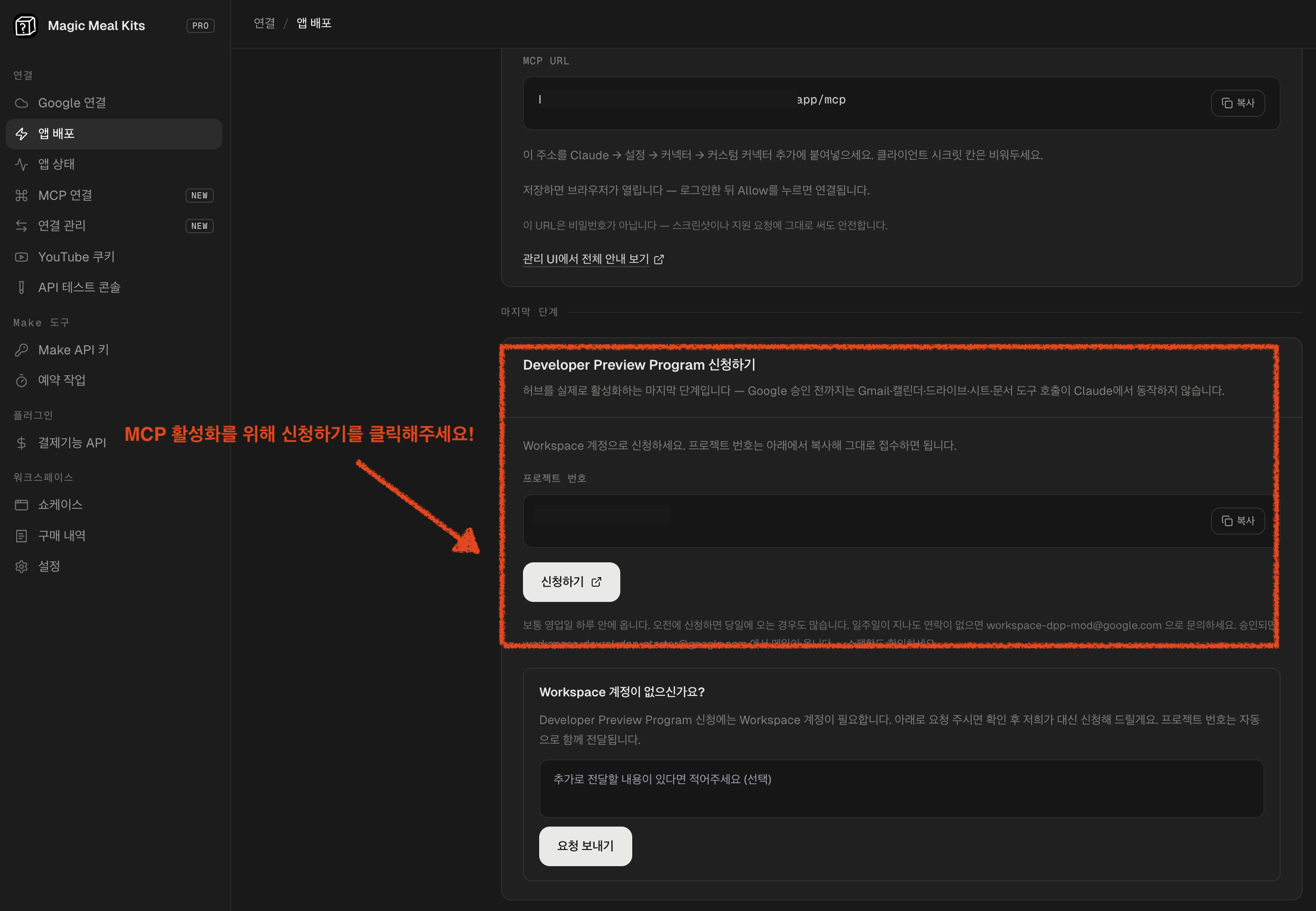The height and width of the screenshot is (911, 1316).
Task: Go to 앱 상태 page
Action: click(x=114, y=165)
